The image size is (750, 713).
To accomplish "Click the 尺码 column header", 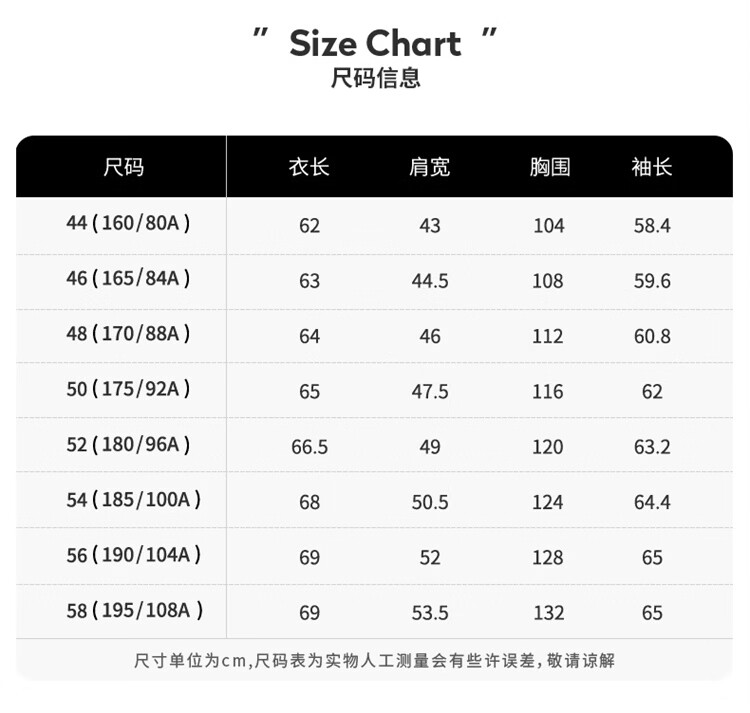I will click(123, 167).
